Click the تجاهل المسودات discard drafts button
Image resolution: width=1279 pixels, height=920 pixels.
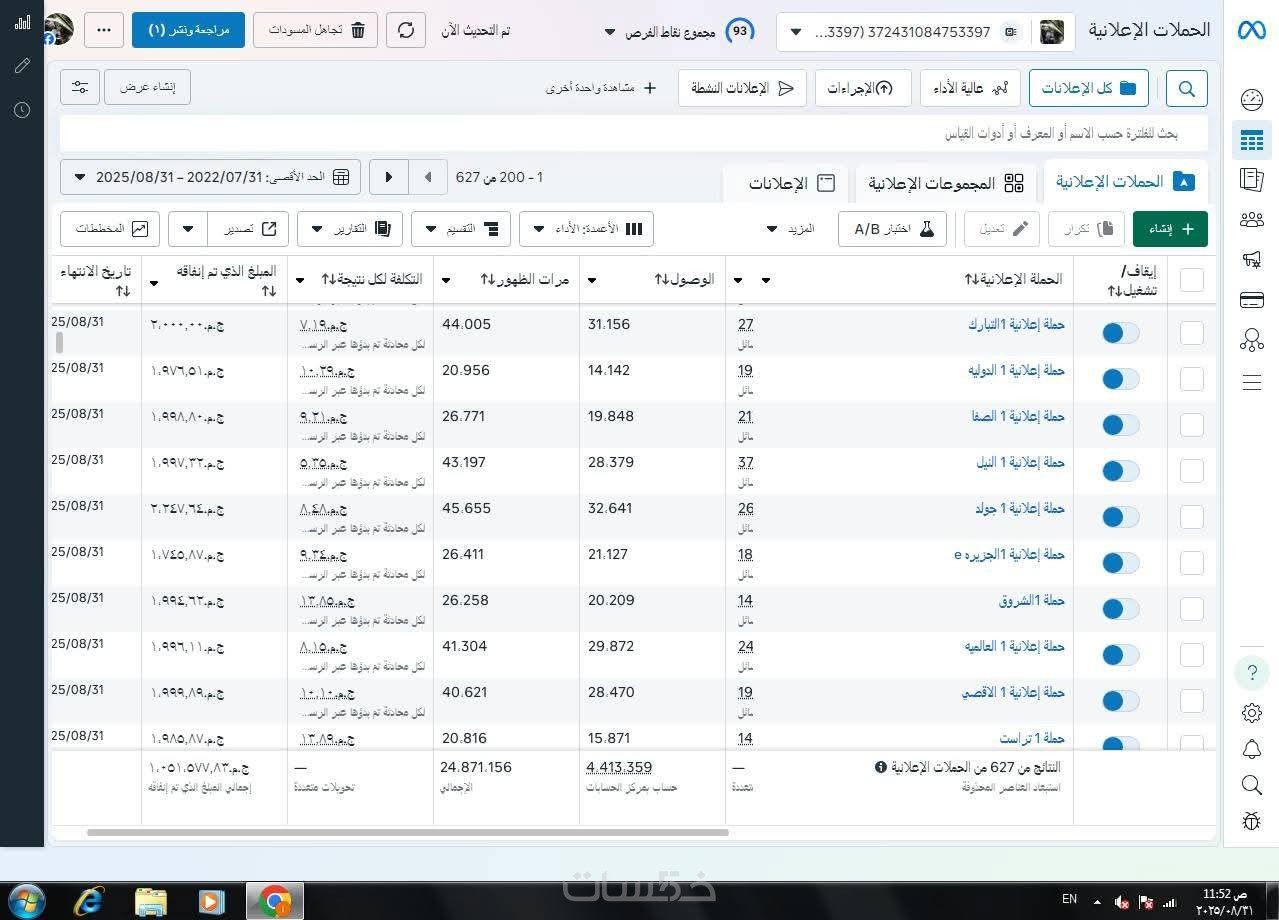point(316,30)
